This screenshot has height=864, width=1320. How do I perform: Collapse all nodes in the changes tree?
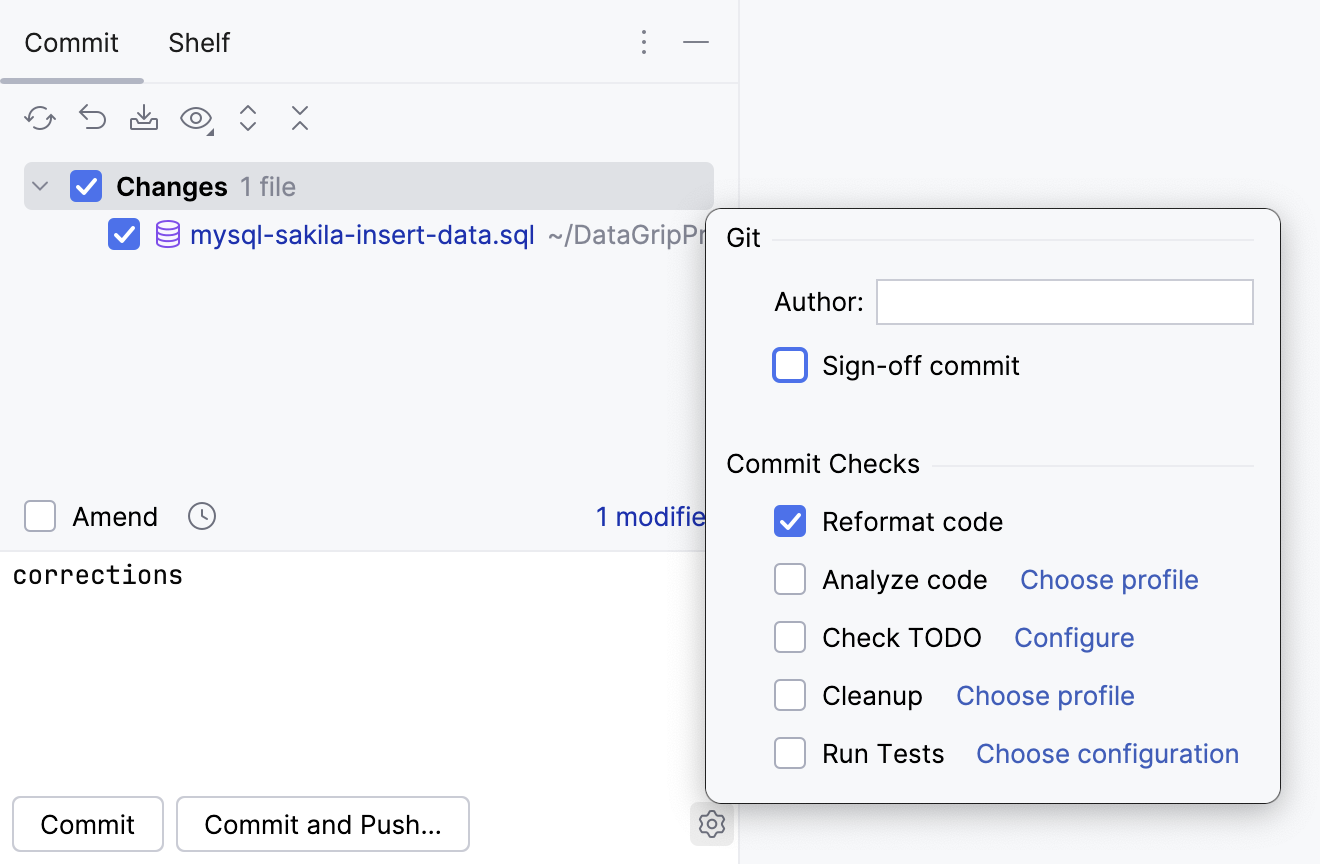point(300,118)
